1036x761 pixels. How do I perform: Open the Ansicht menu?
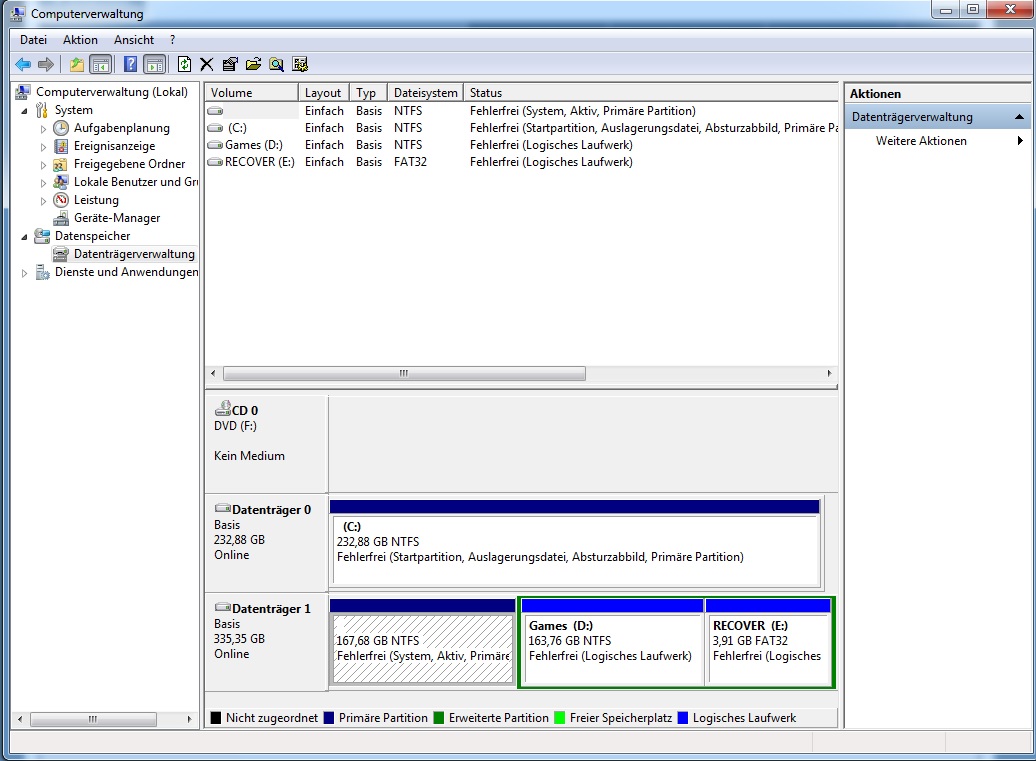133,40
